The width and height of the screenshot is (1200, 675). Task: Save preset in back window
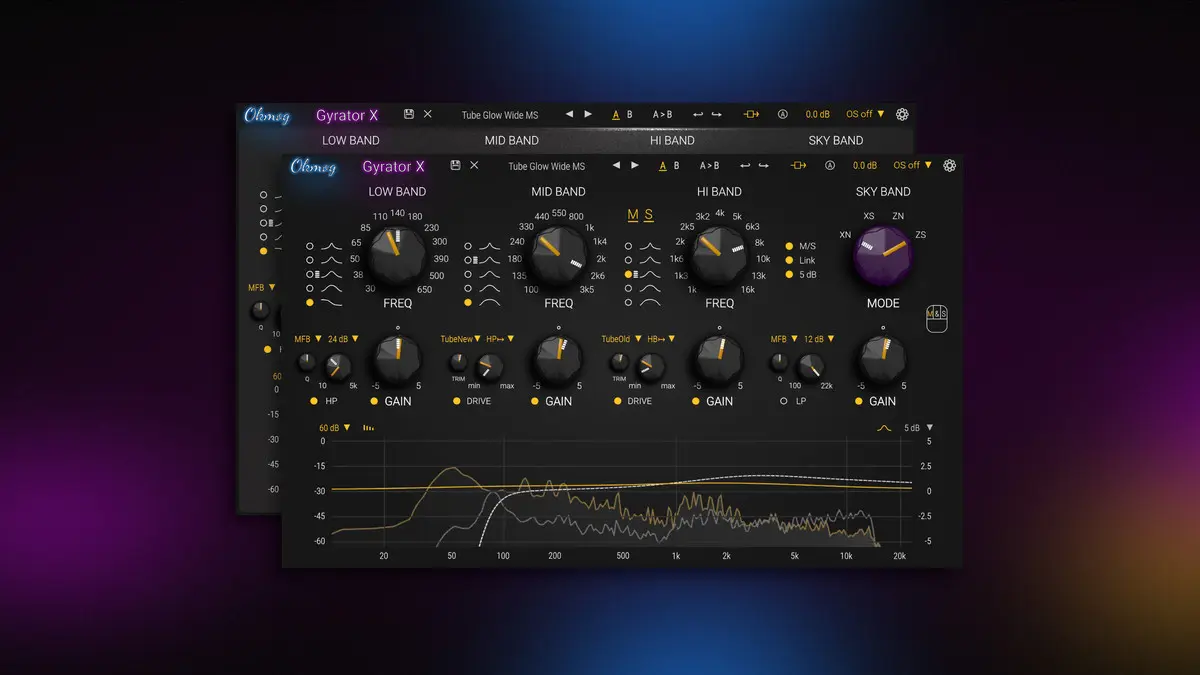409,114
